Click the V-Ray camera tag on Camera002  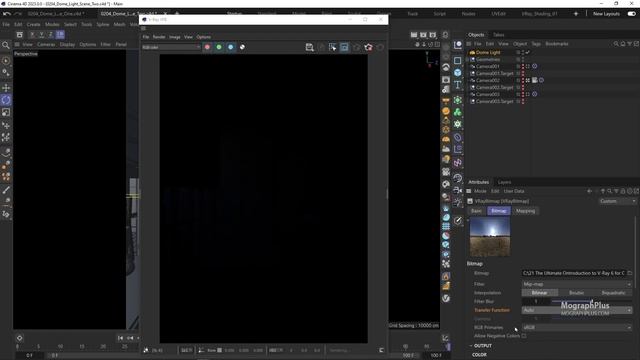(534, 80)
